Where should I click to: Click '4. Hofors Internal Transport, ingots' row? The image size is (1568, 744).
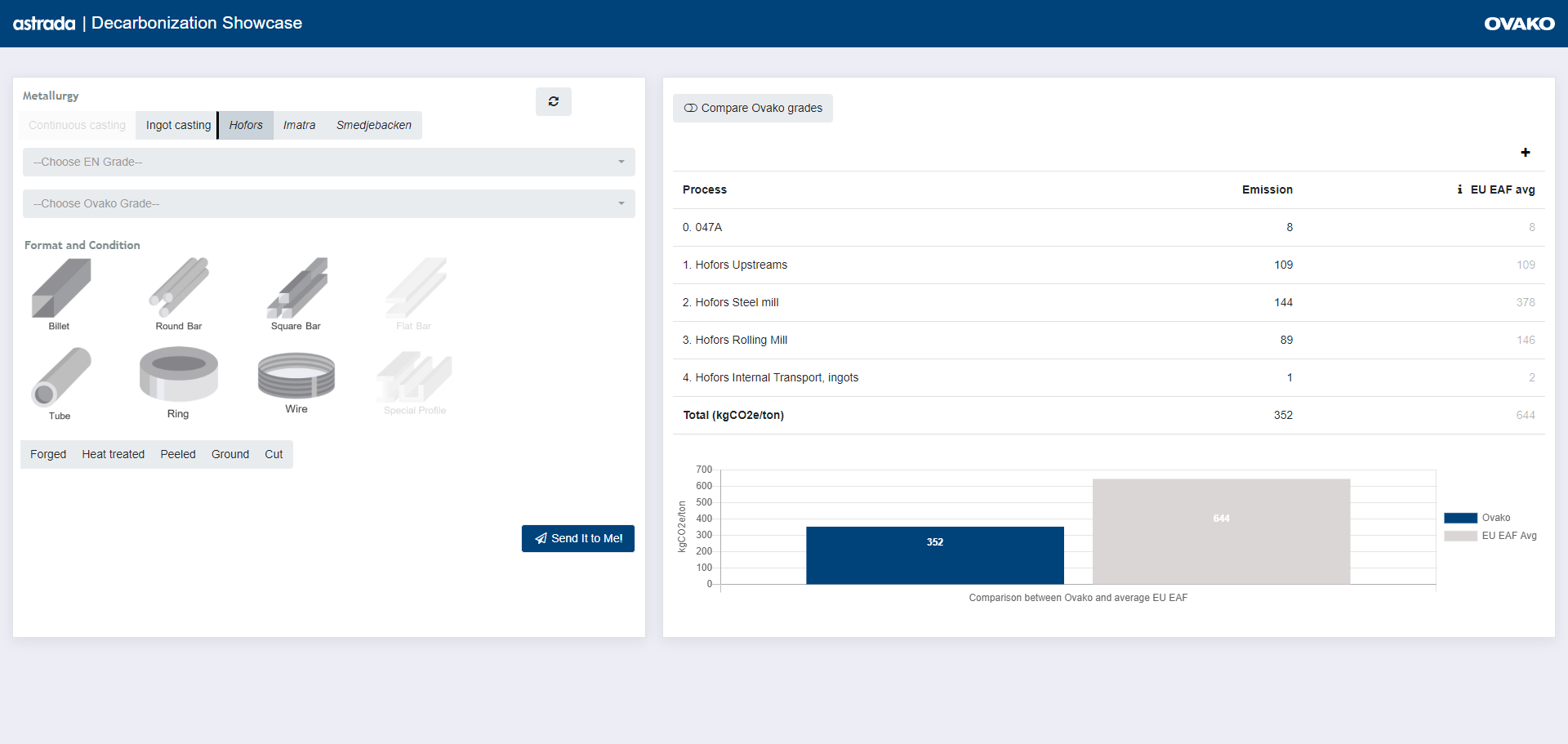[x=1109, y=377]
